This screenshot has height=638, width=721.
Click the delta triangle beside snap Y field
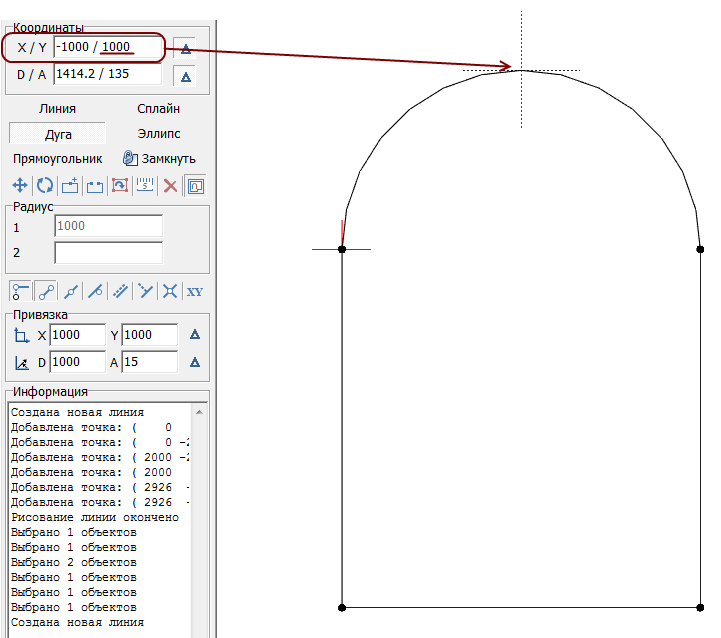click(x=195, y=335)
